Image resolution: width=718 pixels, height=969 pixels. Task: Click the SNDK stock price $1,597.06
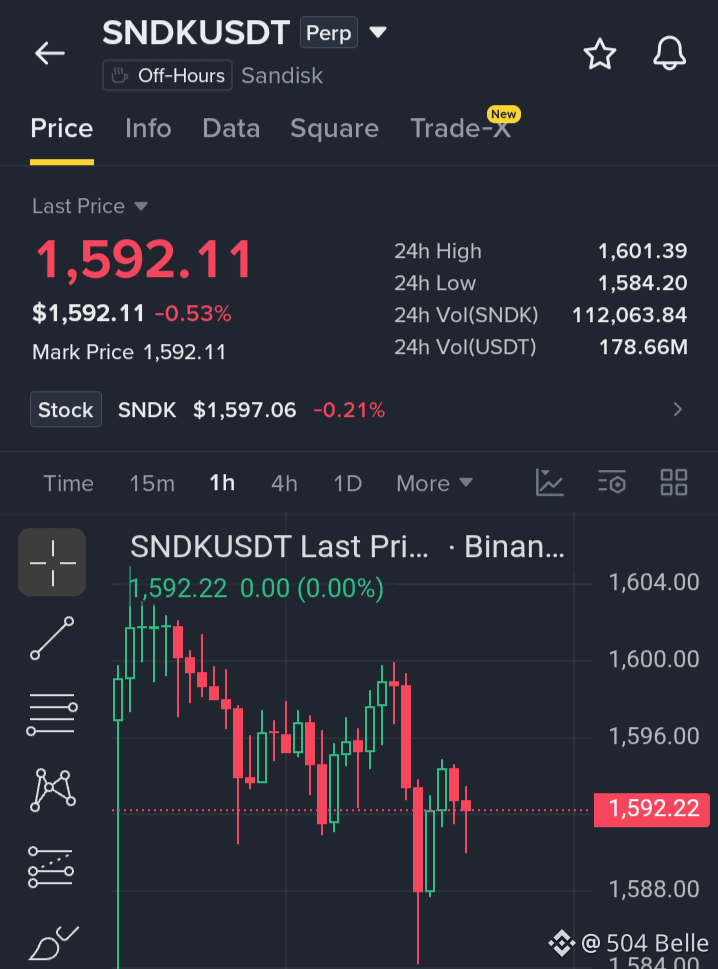(x=245, y=410)
